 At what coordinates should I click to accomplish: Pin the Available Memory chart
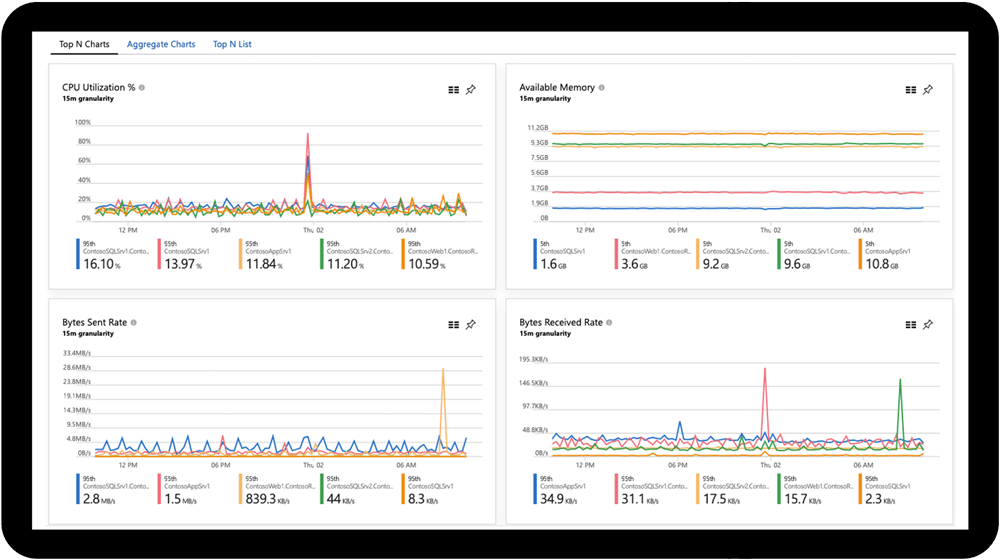(x=928, y=90)
